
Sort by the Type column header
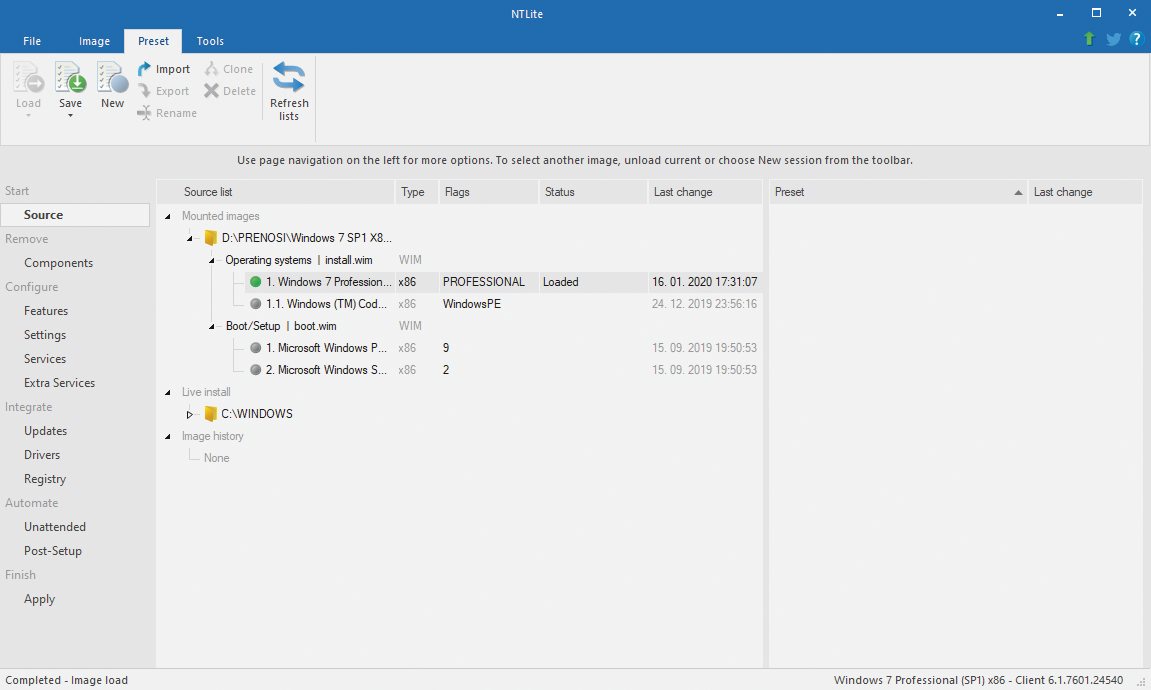tap(417, 192)
